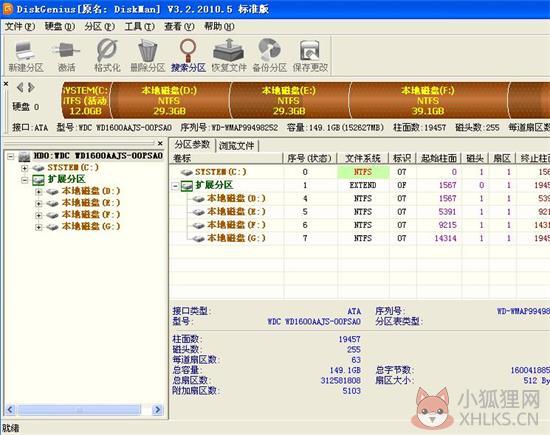The width and height of the screenshot is (550, 435).
Task: Select the 本地磁盘(D:) 29.3GB segment in the disk map
Action: pyautogui.click(x=171, y=101)
